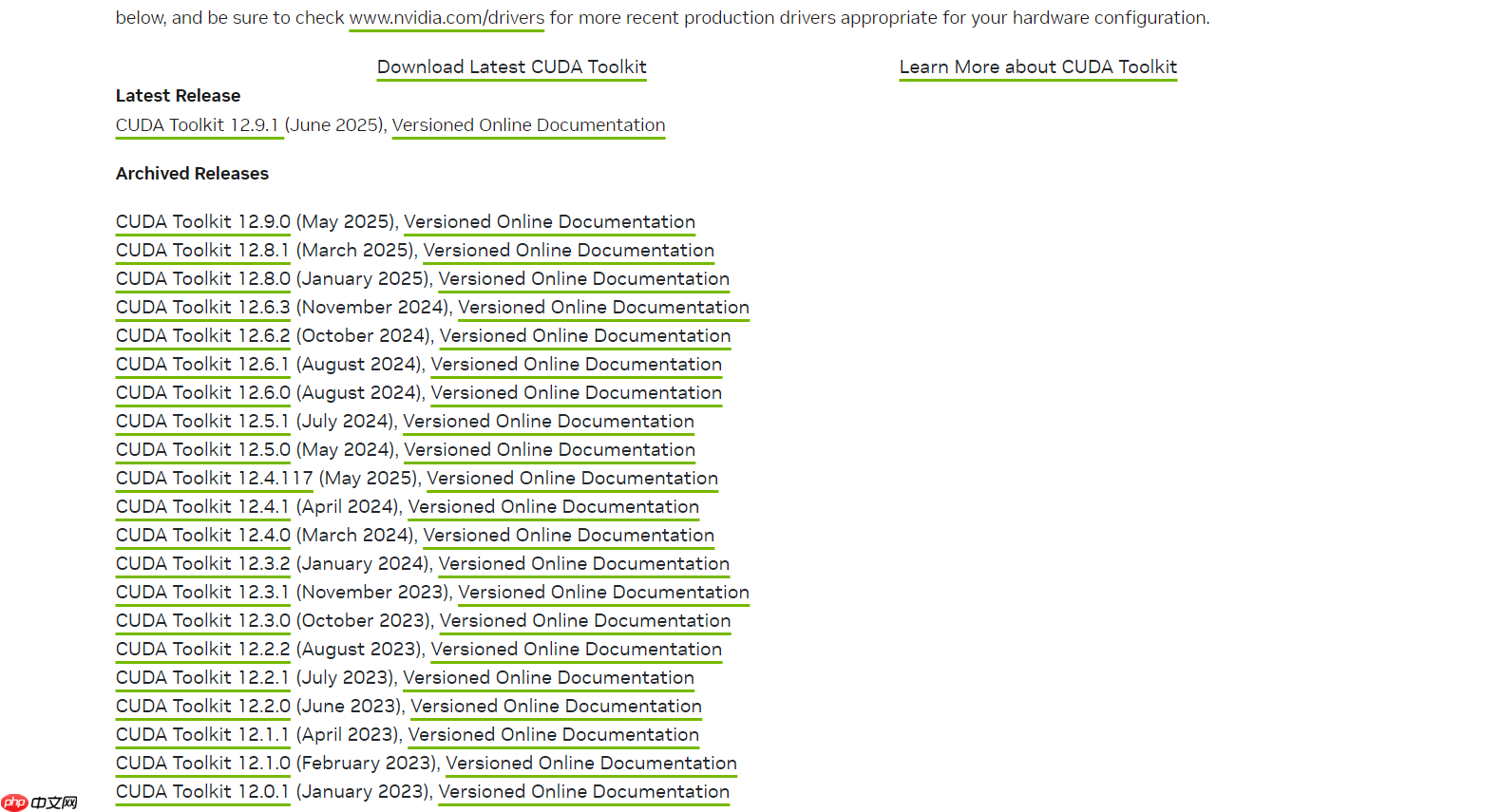
Task: Open Versioned Online Documentation for 12.6.3
Action: [604, 308]
